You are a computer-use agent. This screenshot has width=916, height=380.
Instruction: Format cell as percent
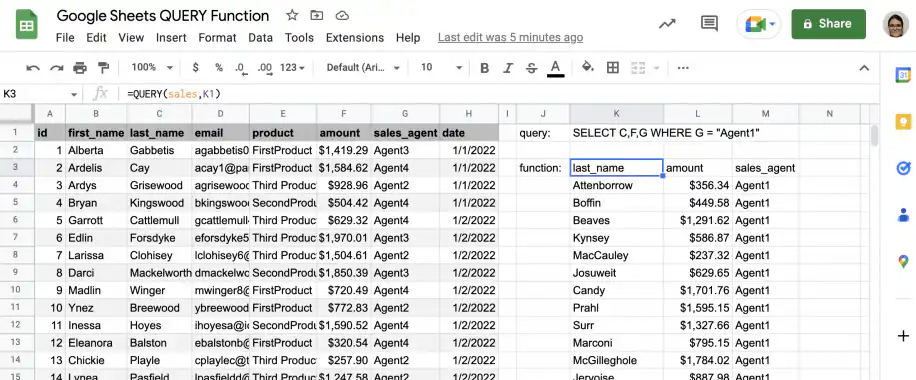[x=219, y=68]
